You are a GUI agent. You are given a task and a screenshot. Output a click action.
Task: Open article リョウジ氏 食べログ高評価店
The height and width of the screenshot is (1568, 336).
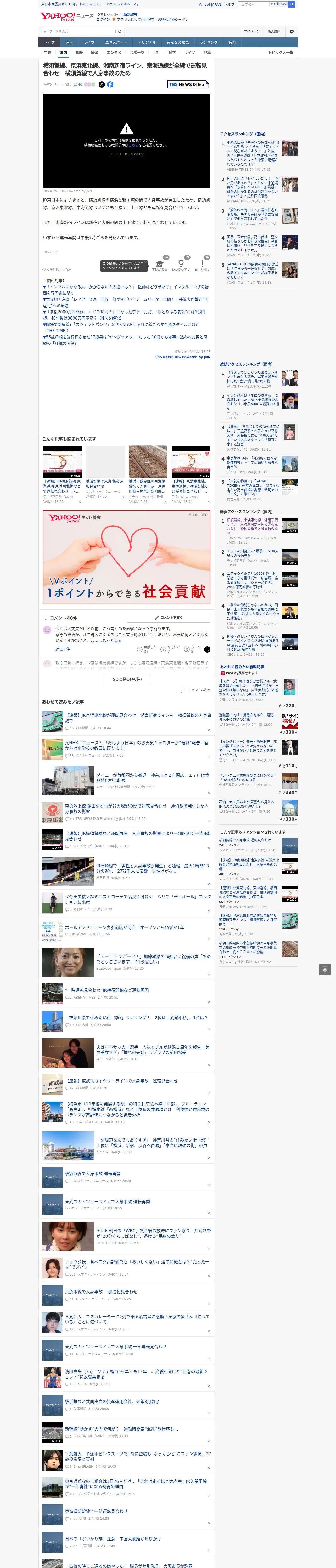137,1265
